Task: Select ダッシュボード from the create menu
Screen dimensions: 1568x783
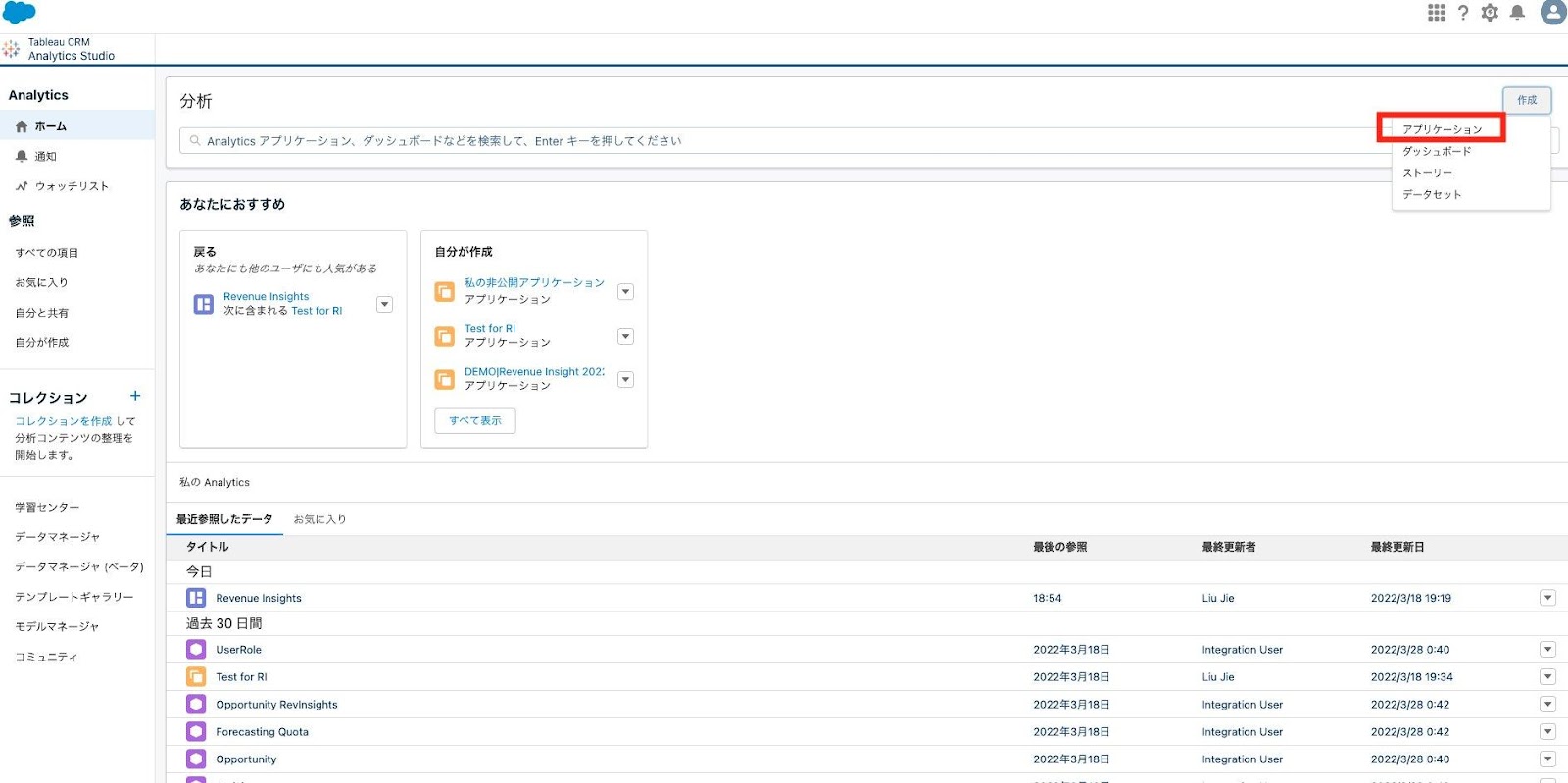Action: [1437, 151]
